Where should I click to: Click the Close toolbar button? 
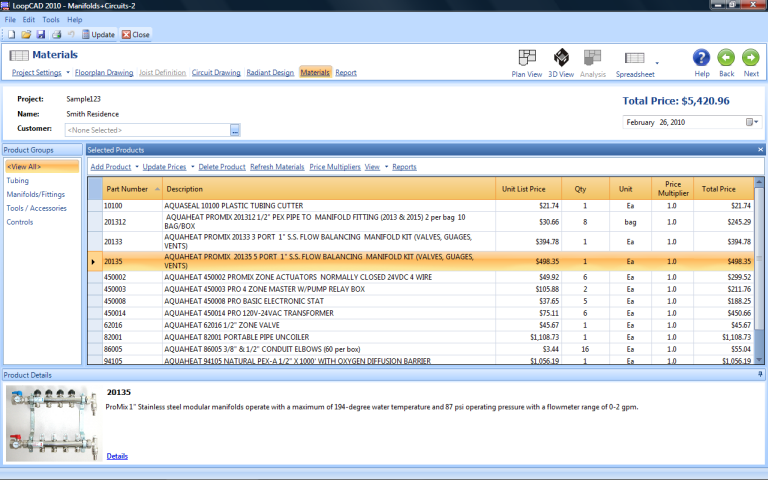(x=136, y=34)
